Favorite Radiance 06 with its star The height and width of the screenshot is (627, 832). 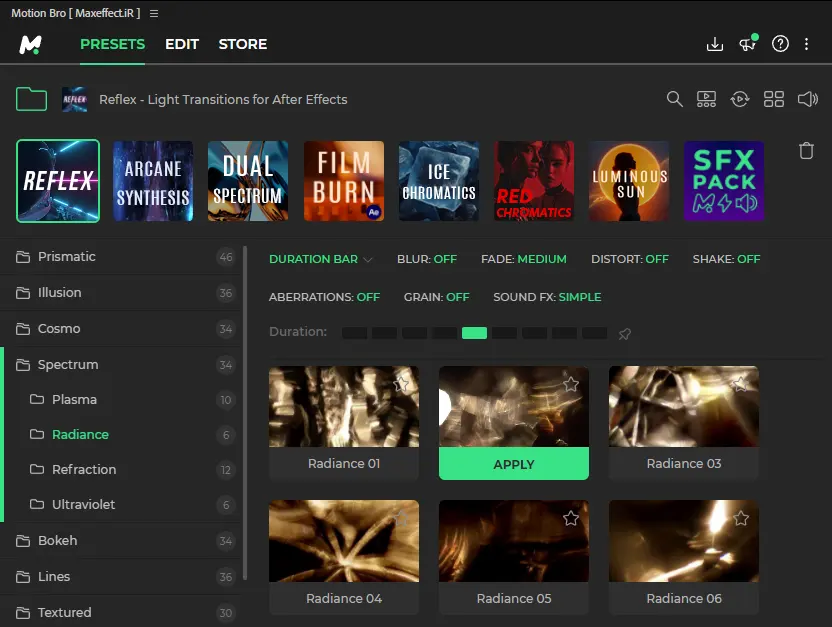click(x=741, y=518)
